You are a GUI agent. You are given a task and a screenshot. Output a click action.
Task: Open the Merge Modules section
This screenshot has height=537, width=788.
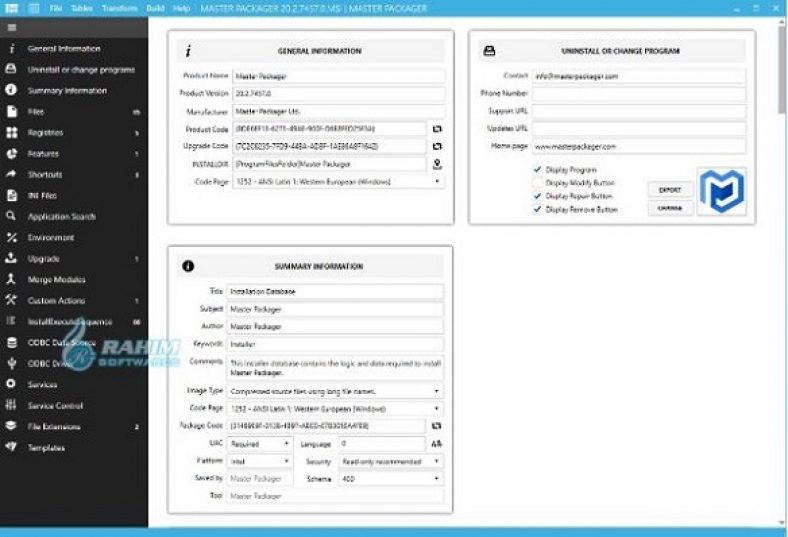(x=74, y=279)
